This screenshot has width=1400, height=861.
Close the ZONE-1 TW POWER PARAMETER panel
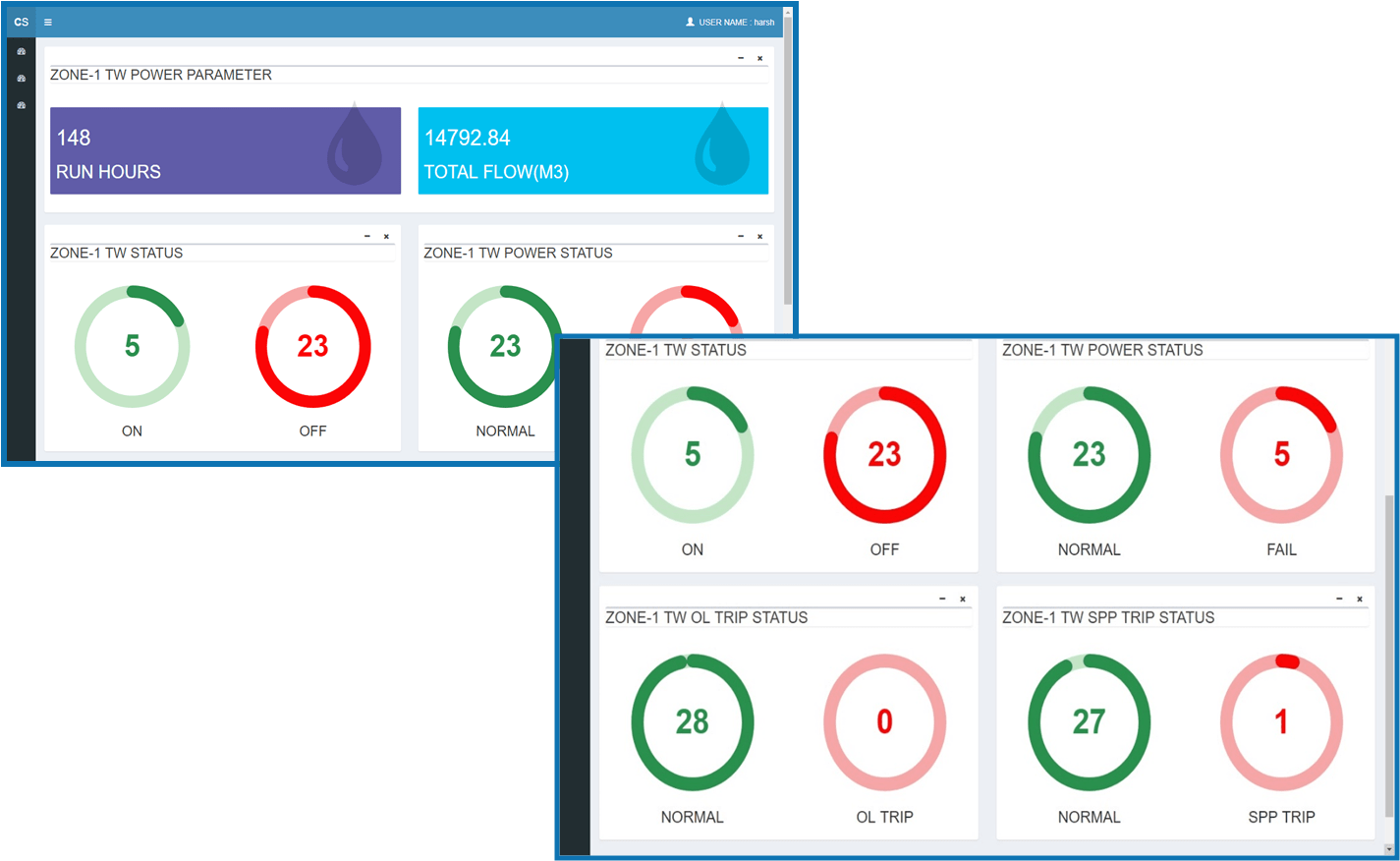(x=759, y=58)
